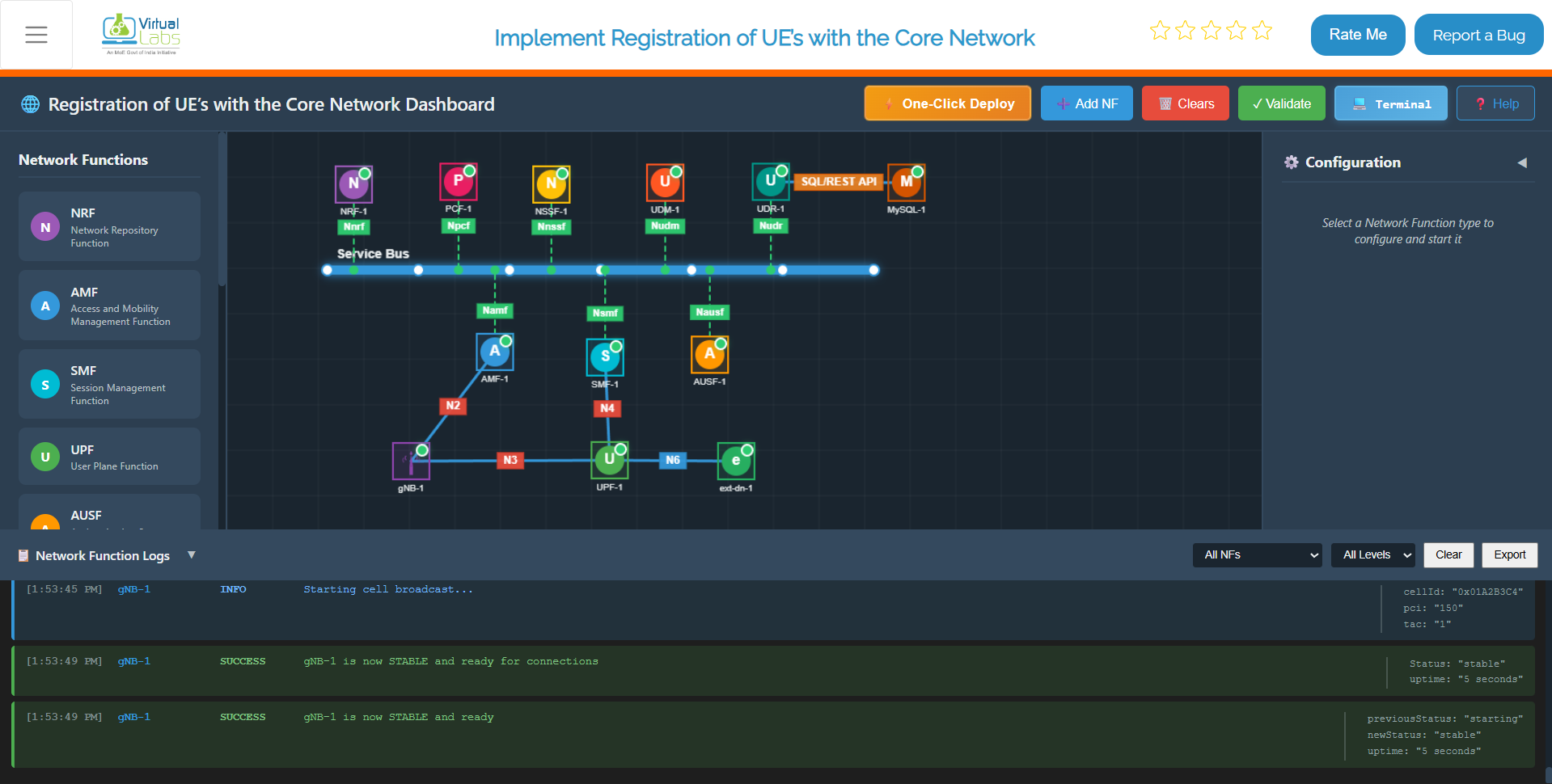1552x784 pixels.
Task: Click the AMF-1 node icon
Action: coord(495,352)
